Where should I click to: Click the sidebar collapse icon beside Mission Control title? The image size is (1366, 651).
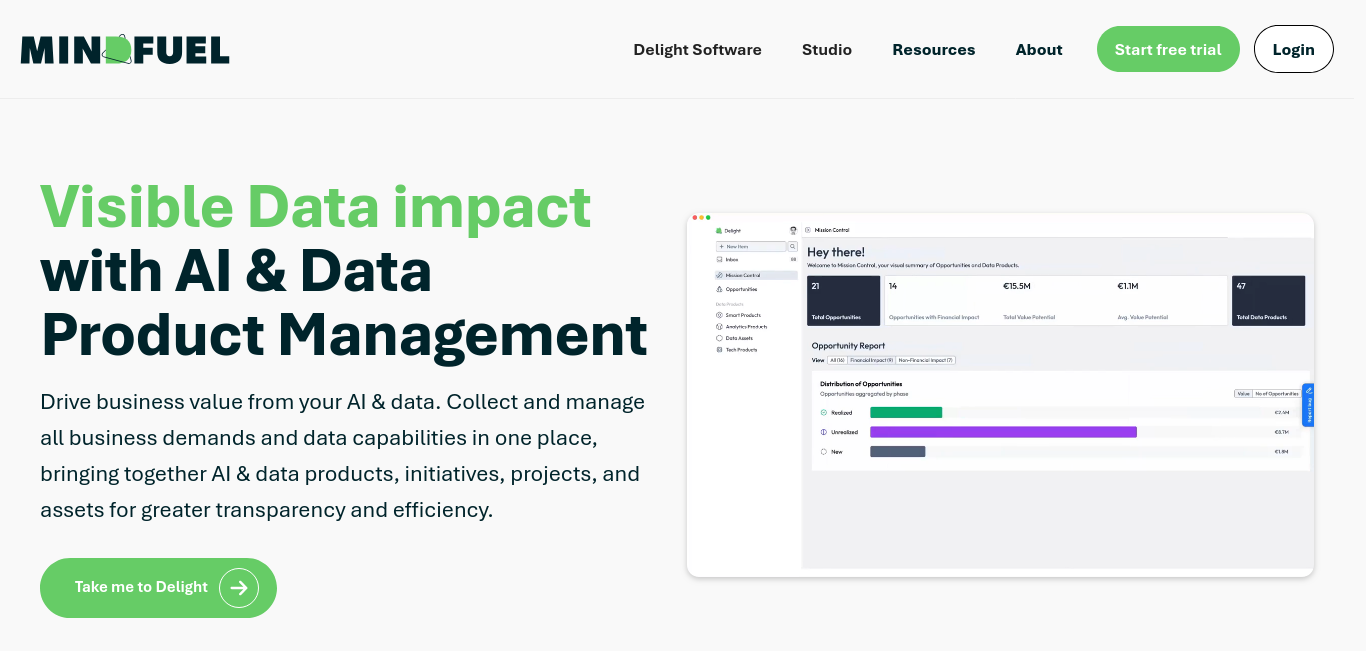click(808, 230)
